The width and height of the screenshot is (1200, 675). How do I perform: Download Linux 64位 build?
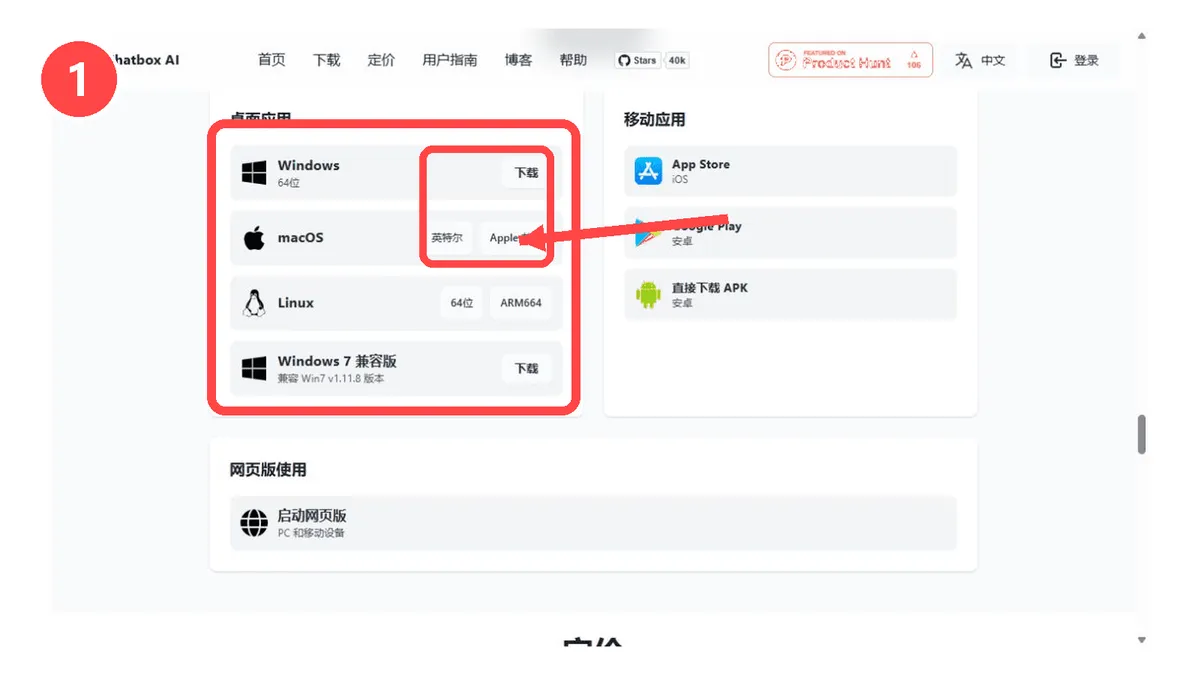click(461, 303)
